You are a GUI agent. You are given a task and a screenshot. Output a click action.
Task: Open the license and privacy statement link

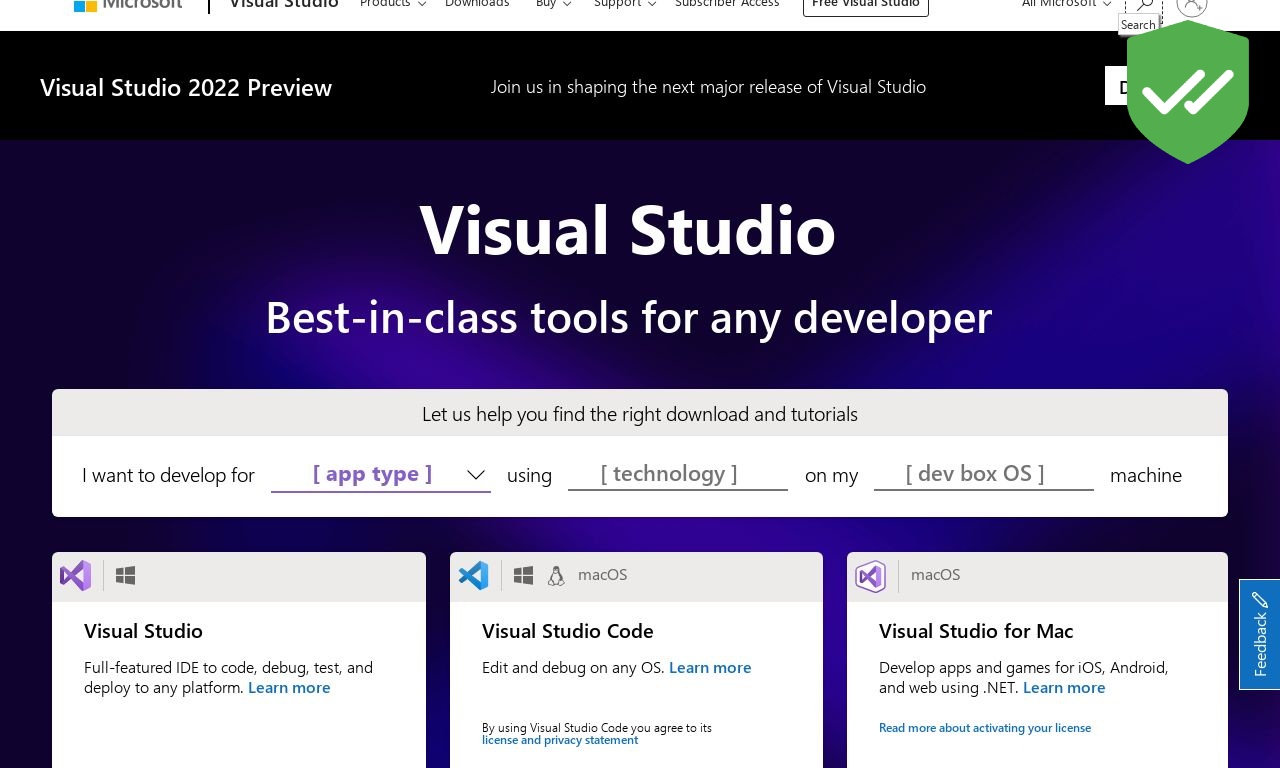coord(560,740)
